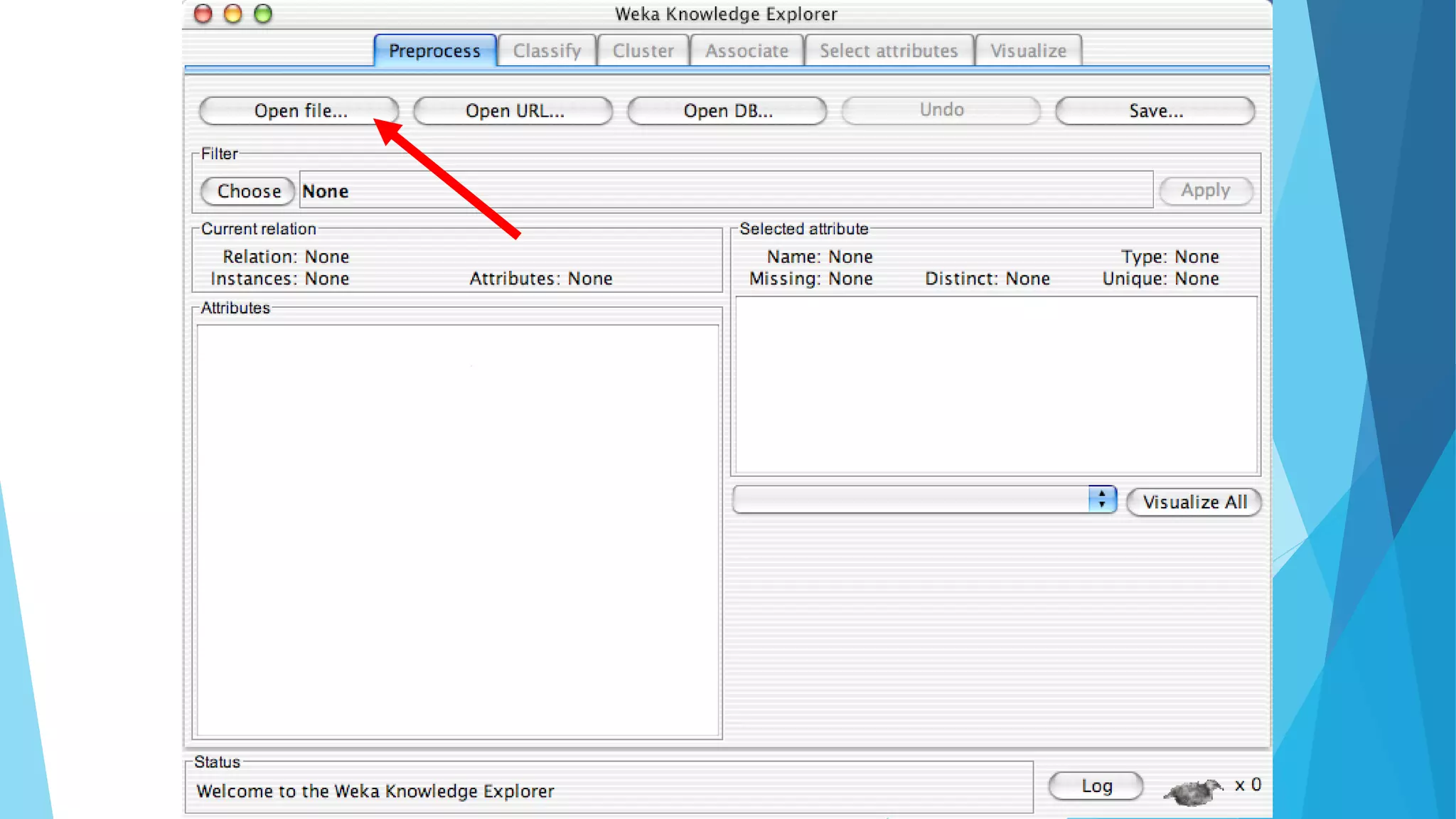Click the Weka bird status icon
The height and width of the screenshot is (819, 1456).
point(1193,790)
